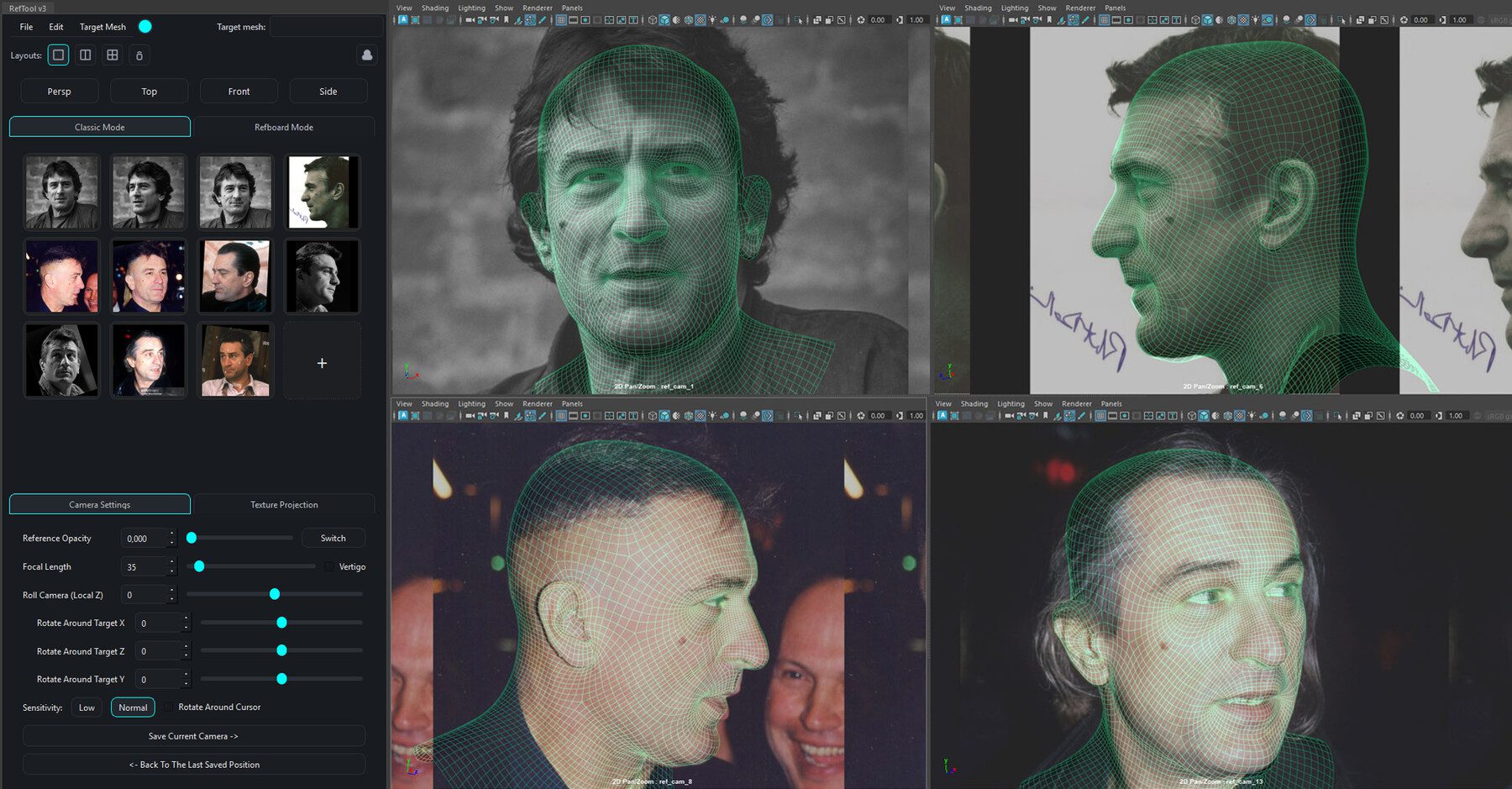The width and height of the screenshot is (1512, 789).
Task: Set sensitivity to Low
Action: click(87, 707)
